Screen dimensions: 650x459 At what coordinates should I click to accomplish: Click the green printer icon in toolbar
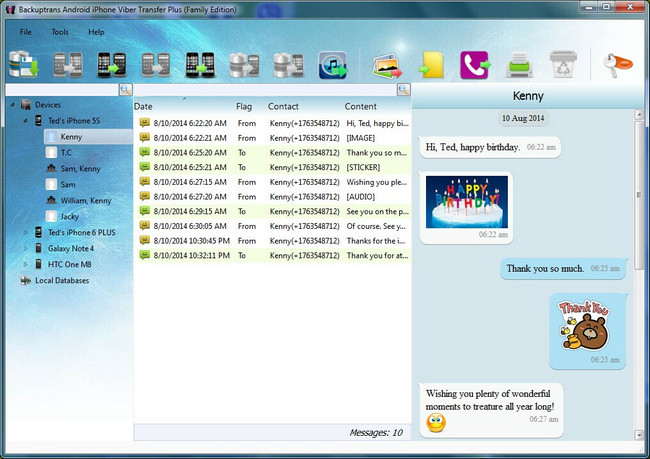pos(517,66)
